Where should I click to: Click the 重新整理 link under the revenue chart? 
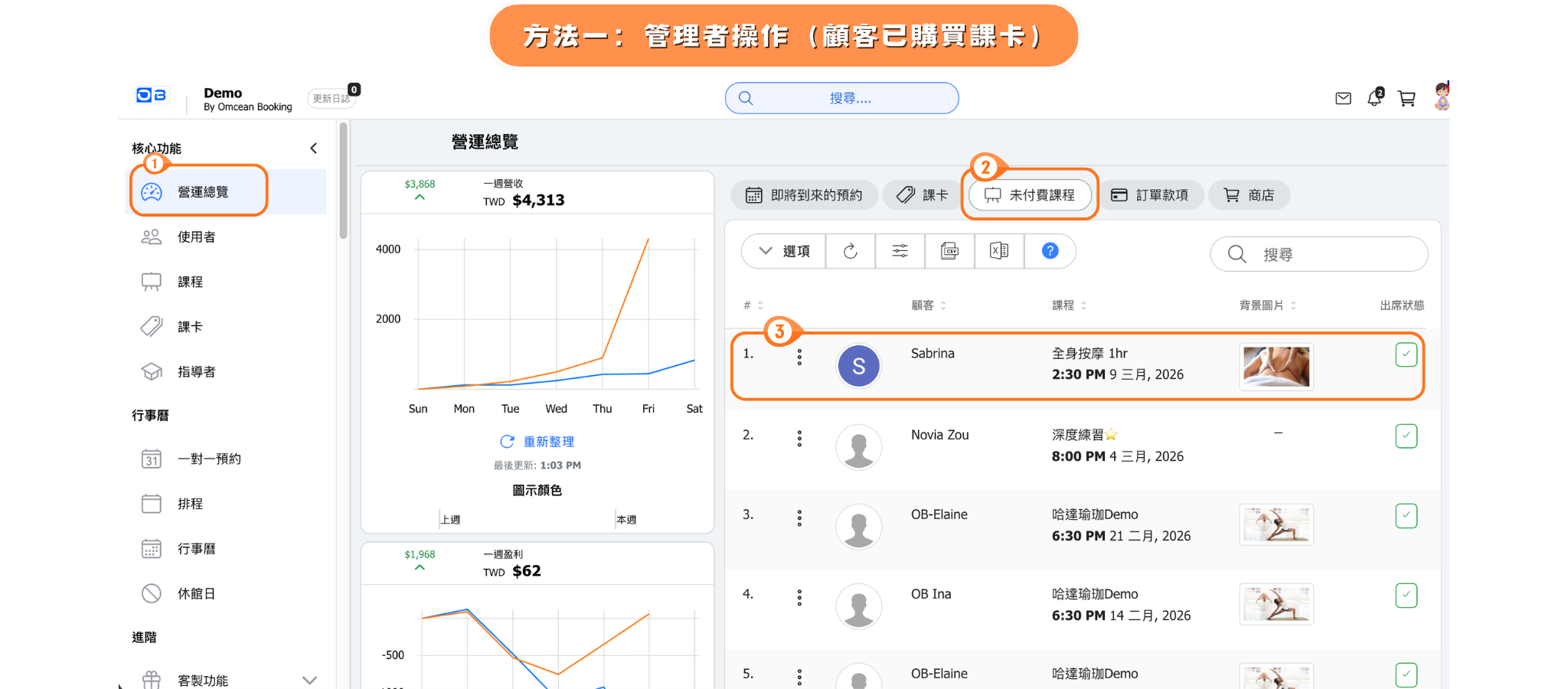(x=537, y=442)
